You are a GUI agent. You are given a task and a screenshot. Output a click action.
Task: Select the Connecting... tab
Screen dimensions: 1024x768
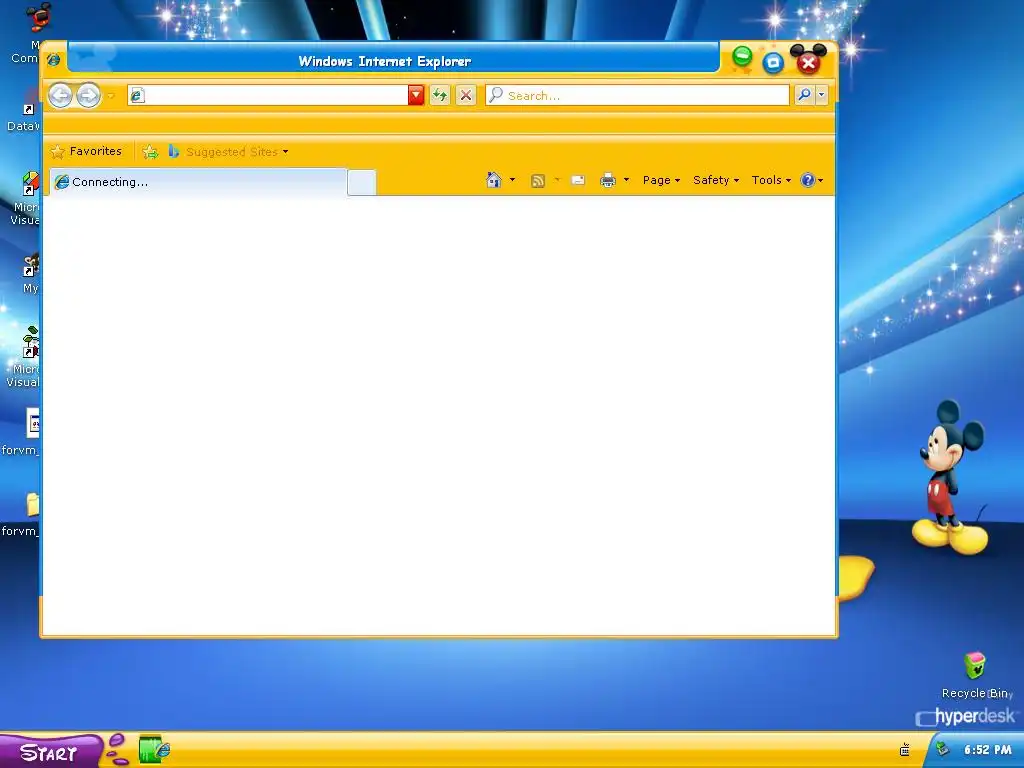pos(199,182)
